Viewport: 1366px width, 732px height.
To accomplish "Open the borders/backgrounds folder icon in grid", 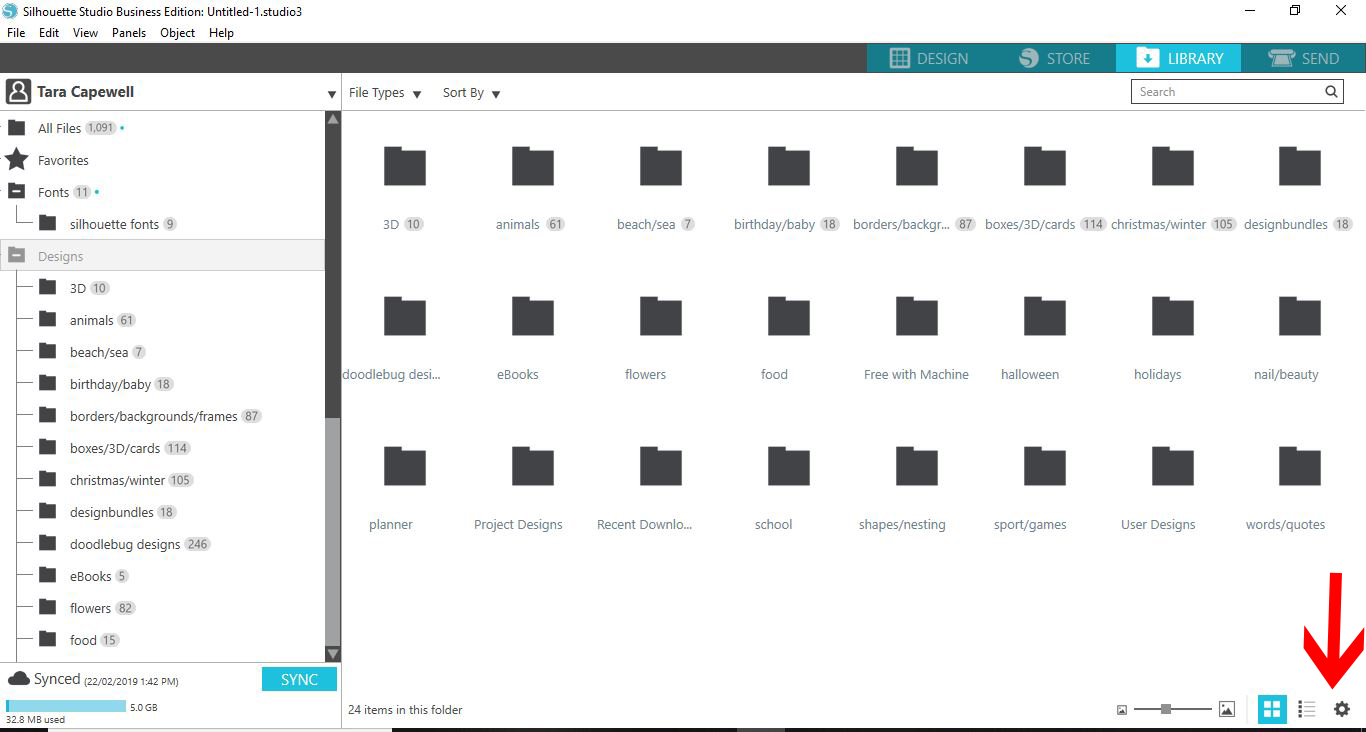I will tap(917, 166).
